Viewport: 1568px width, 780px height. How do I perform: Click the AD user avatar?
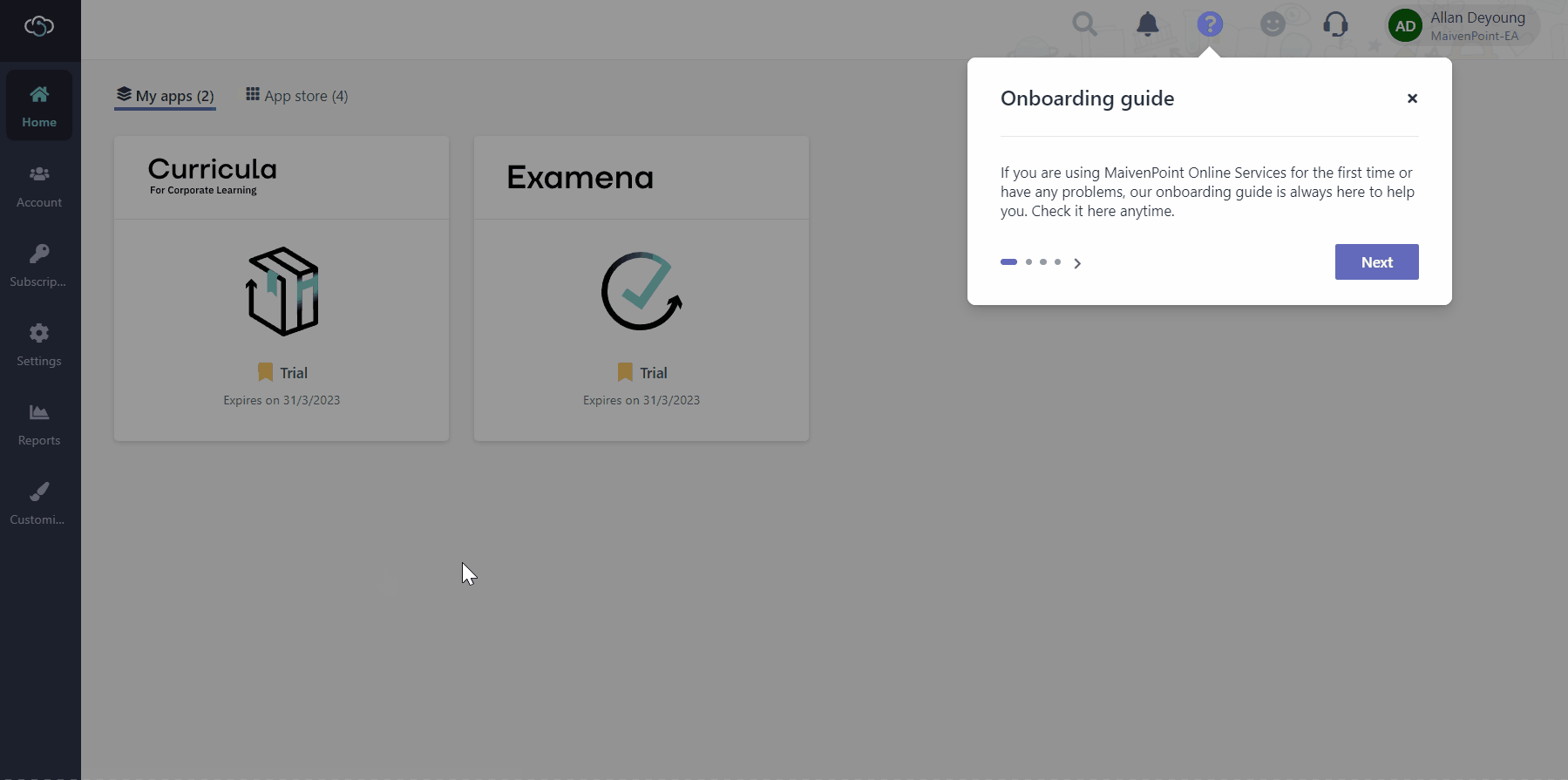(1405, 26)
